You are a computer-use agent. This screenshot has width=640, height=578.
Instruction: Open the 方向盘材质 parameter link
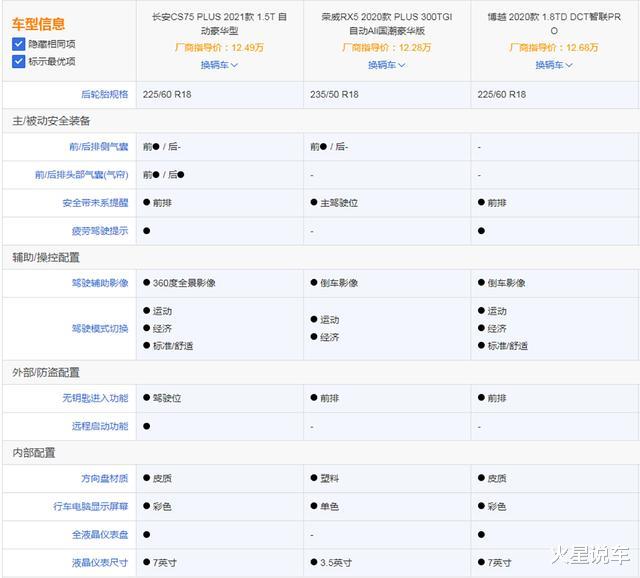tap(104, 478)
